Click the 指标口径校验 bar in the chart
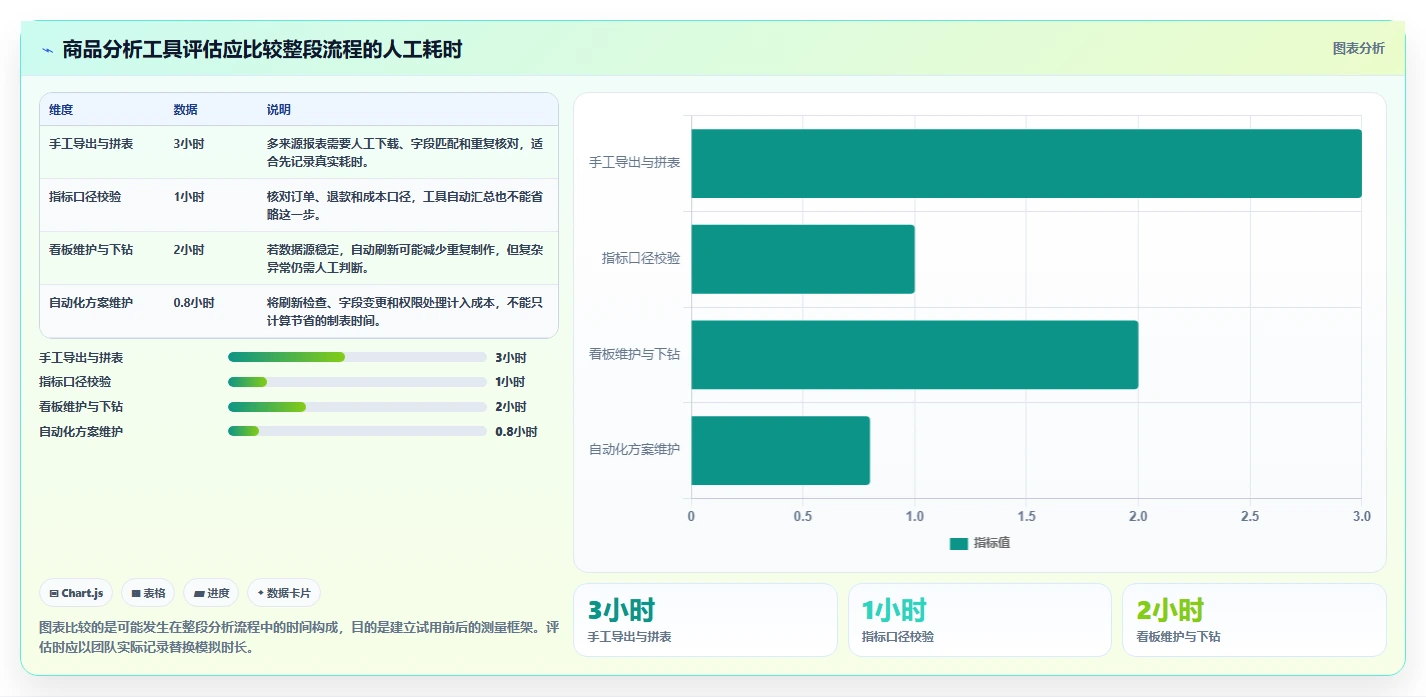This screenshot has height=697, width=1426. pyautogui.click(x=803, y=259)
